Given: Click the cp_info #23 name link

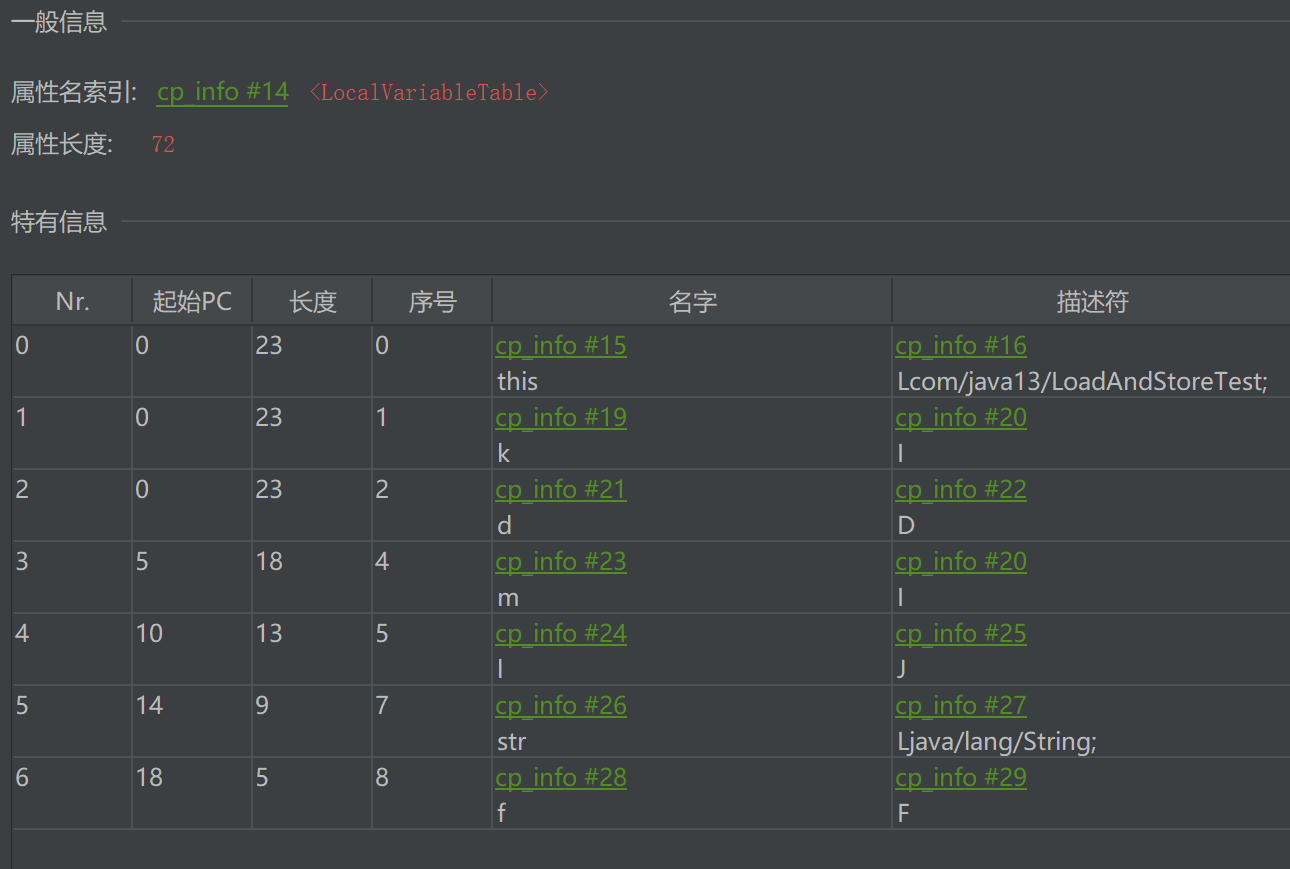Looking at the screenshot, I should 561,562.
